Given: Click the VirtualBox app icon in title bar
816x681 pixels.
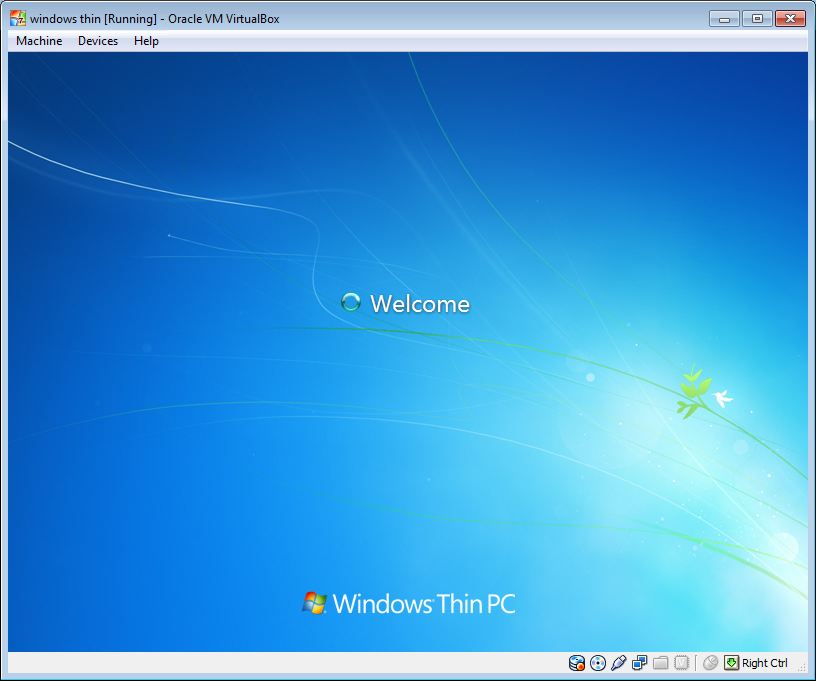Looking at the screenshot, I should point(18,18).
